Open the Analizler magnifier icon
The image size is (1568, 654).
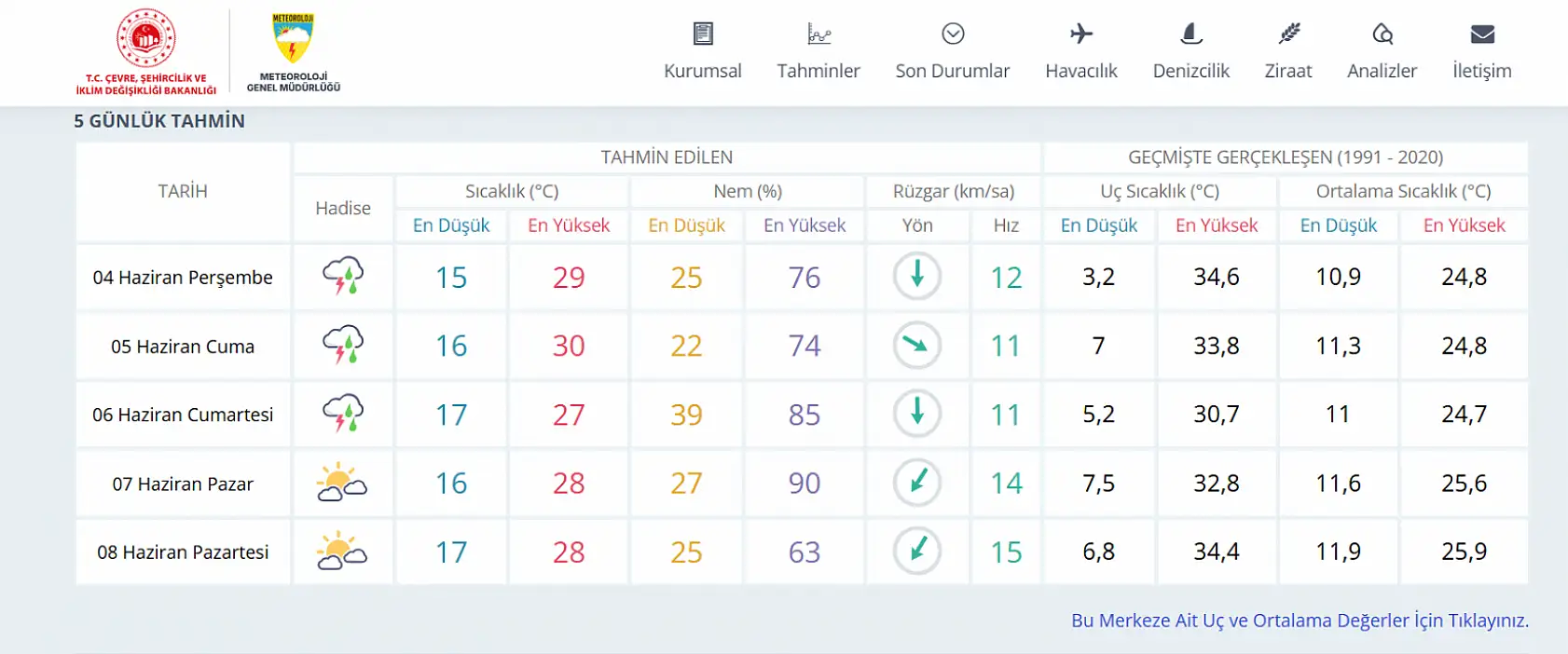(x=1382, y=34)
